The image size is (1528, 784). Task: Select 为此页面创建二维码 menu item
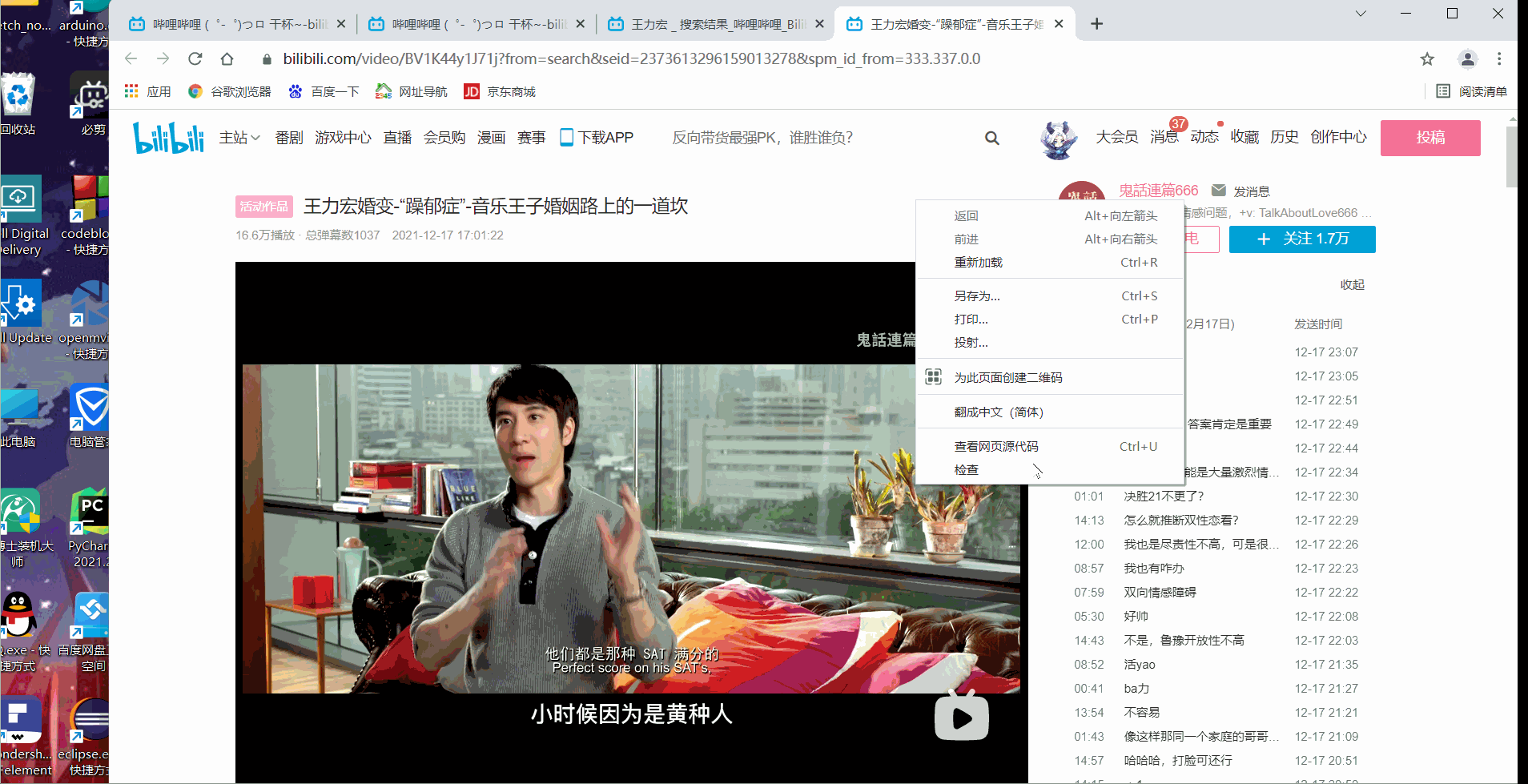point(1050,377)
